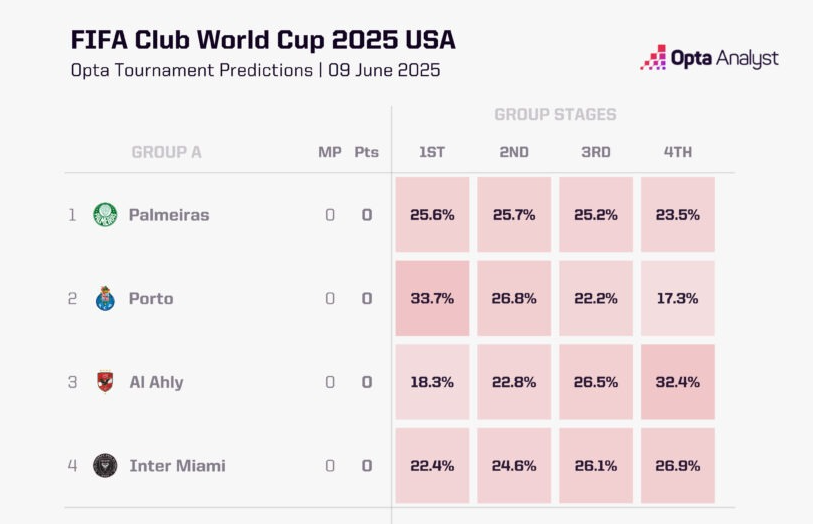Select the Inter Miami team name
Viewport: 813px width, 524px height.
click(x=177, y=465)
